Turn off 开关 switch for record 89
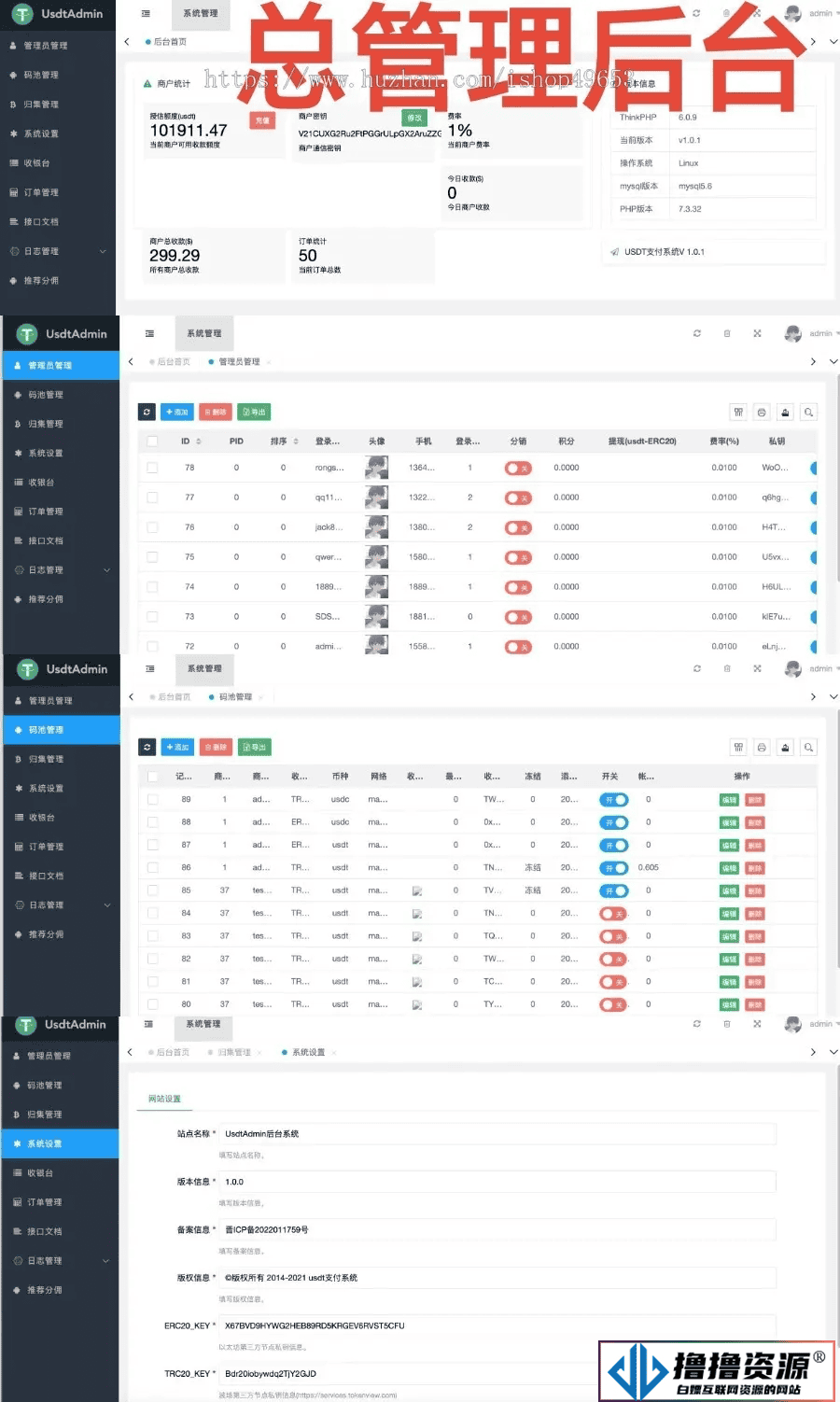The image size is (840, 1402). tap(613, 800)
